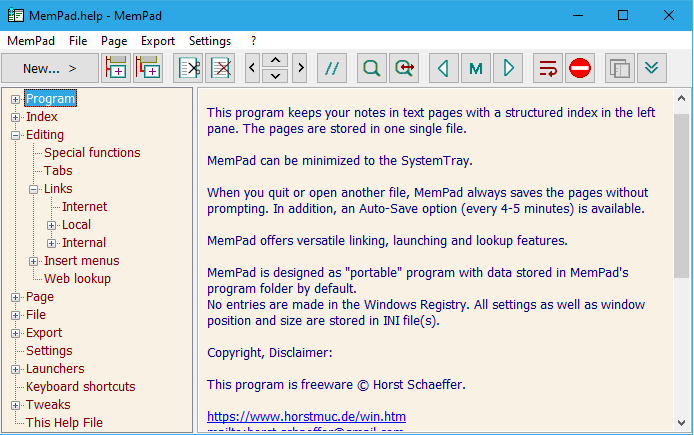The width and height of the screenshot is (694, 435).
Task: Click the red no-entry lock icon
Action: (x=580, y=68)
